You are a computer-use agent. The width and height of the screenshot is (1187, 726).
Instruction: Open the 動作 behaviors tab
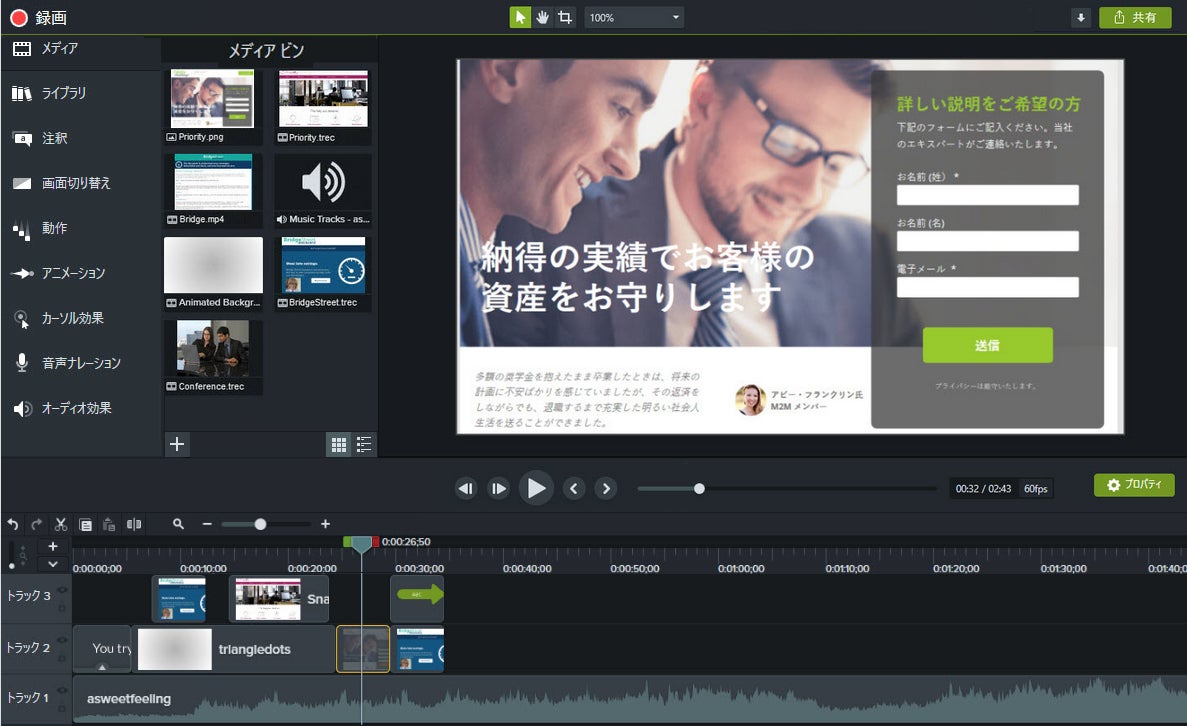(80, 228)
